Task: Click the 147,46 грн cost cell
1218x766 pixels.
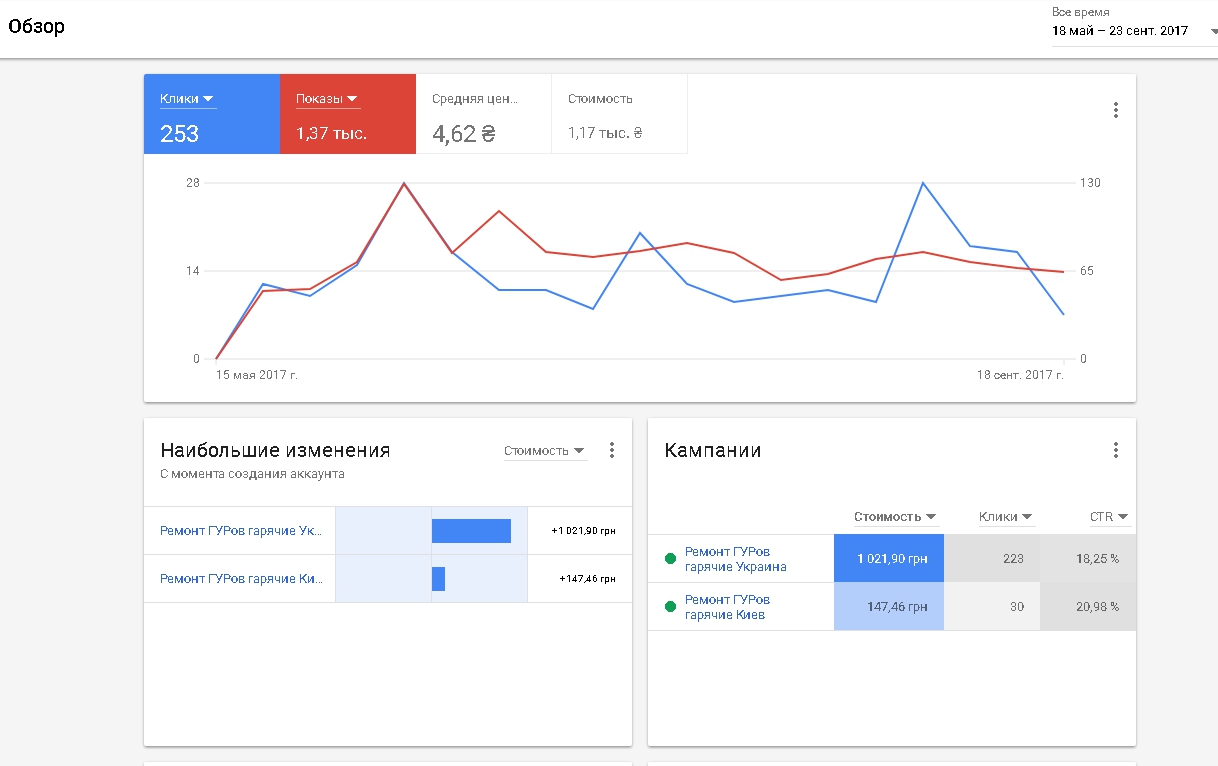Action: coord(889,607)
